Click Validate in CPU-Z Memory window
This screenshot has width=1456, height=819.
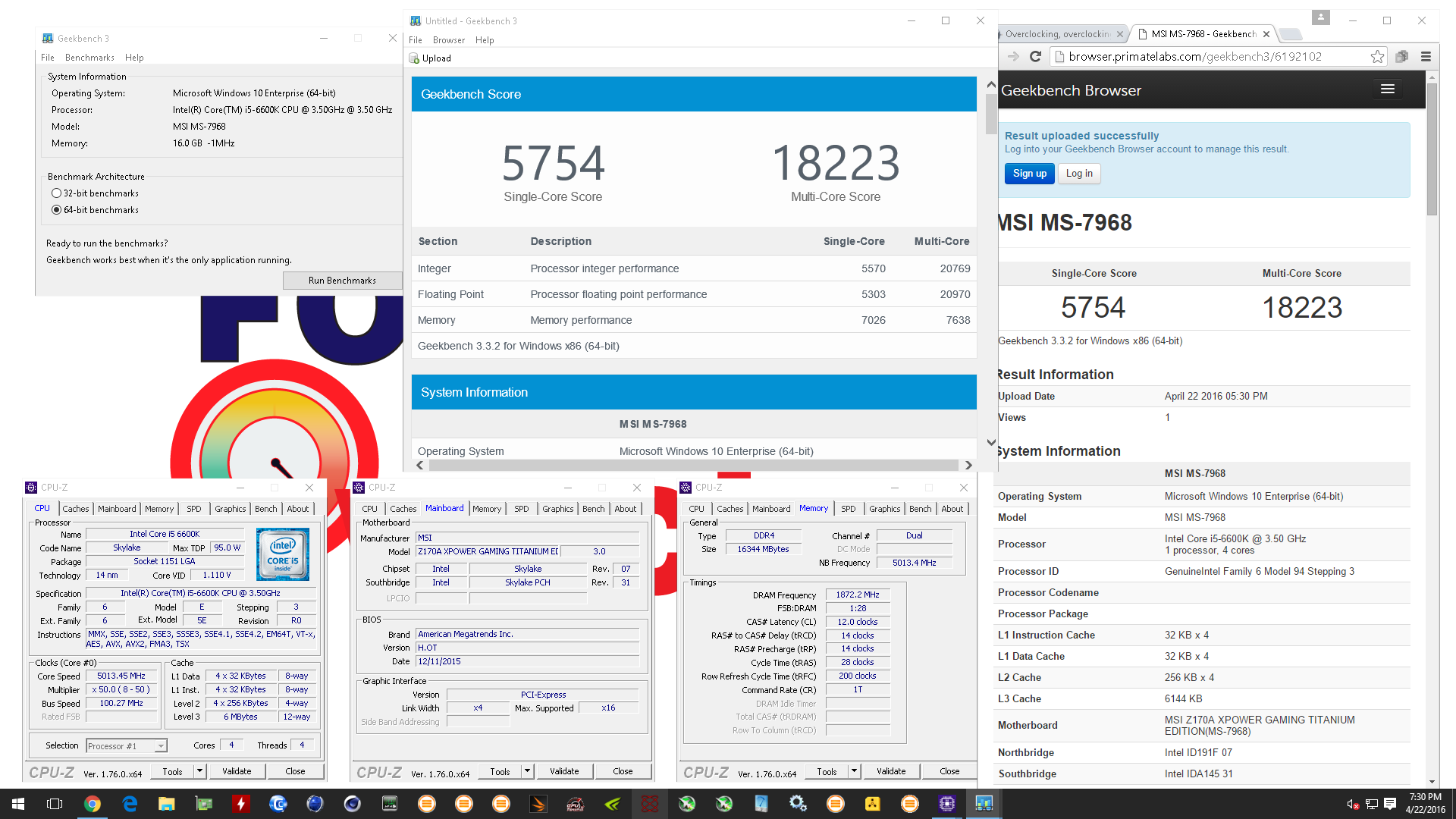tap(891, 771)
